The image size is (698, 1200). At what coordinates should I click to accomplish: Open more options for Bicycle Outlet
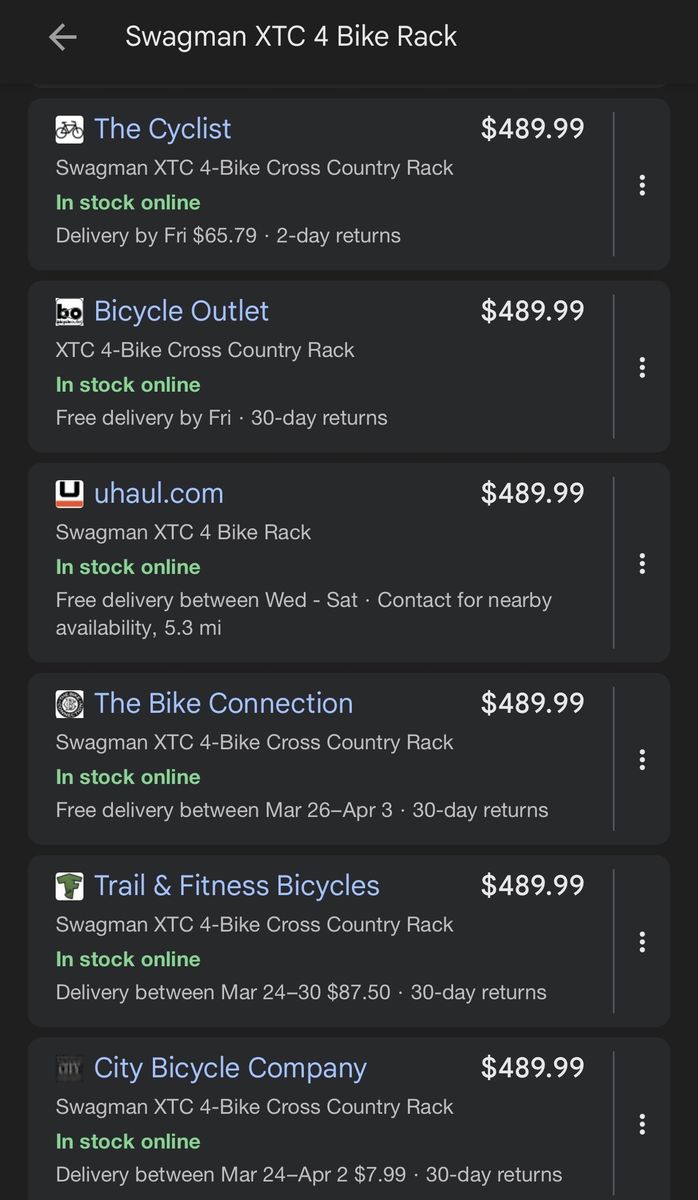[x=642, y=367]
